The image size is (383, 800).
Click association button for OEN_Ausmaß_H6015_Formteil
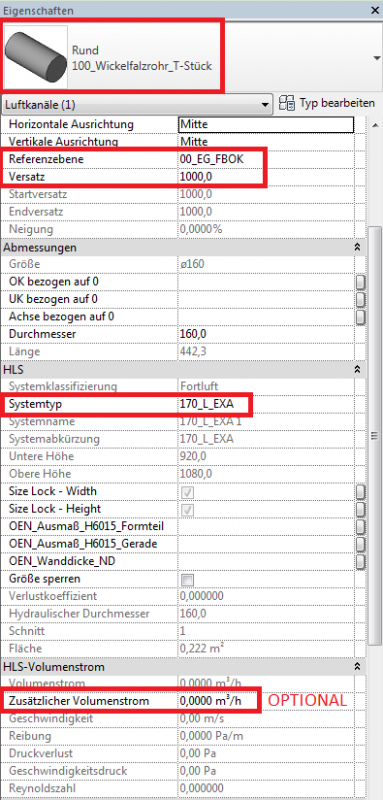pos(361,527)
